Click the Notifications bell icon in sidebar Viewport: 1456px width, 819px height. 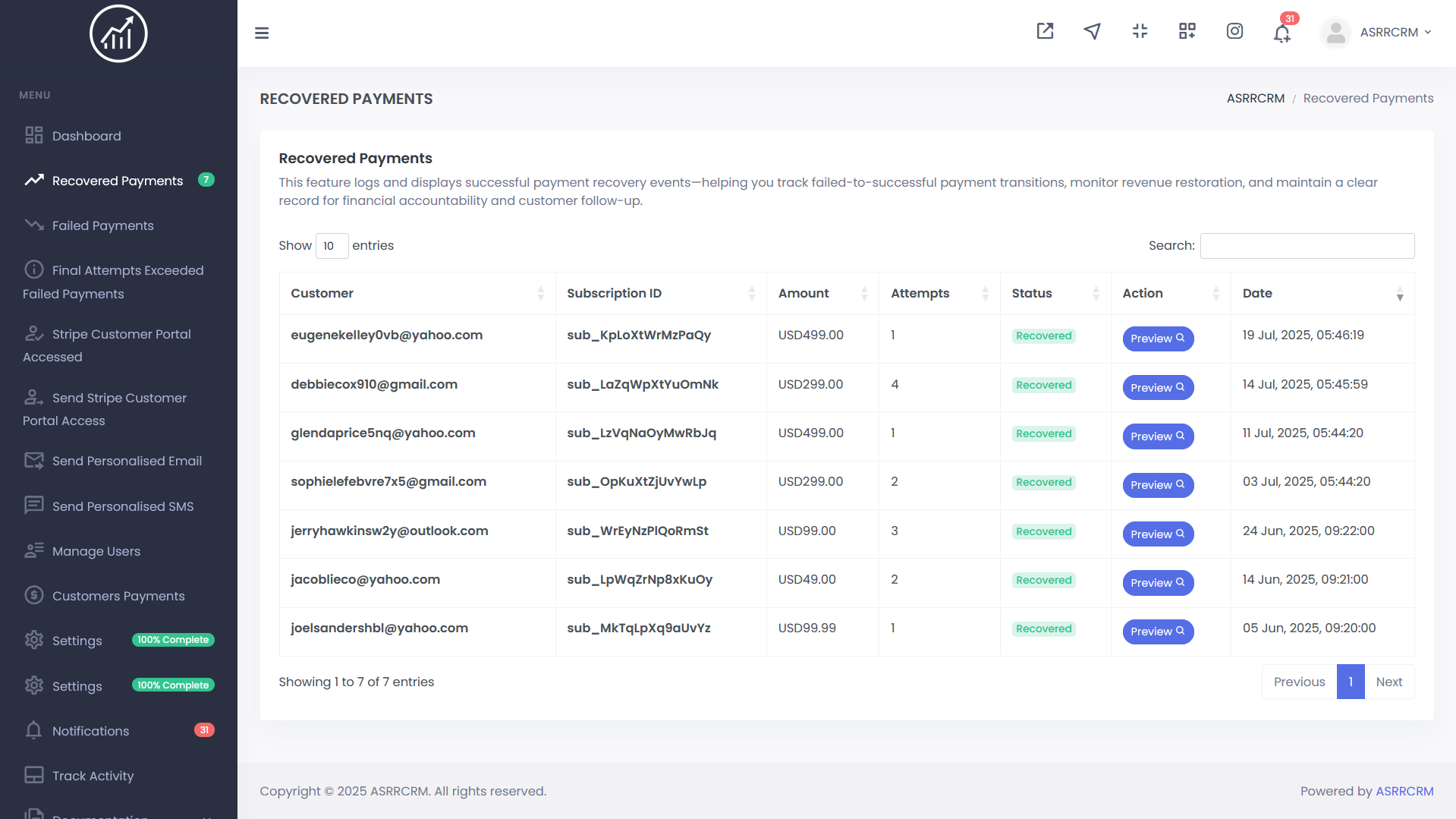pos(34,730)
